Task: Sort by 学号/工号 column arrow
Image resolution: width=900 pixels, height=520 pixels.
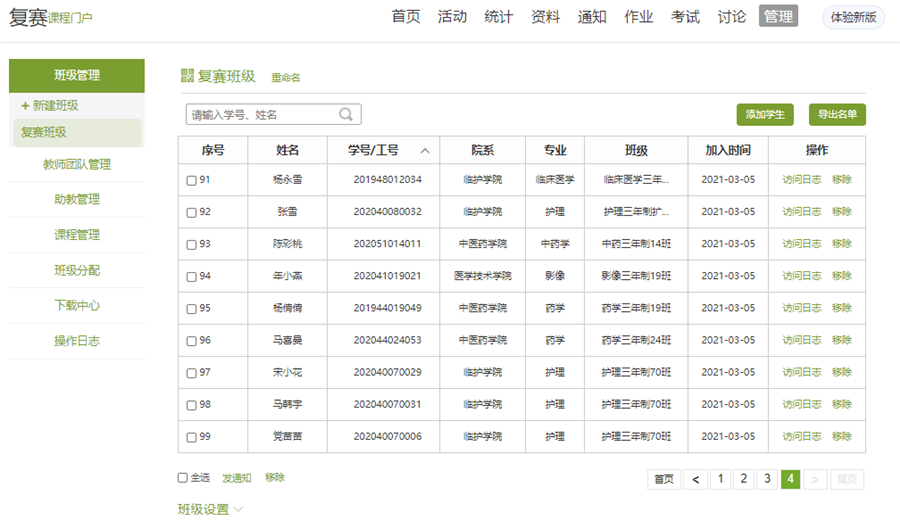Action: (x=425, y=151)
